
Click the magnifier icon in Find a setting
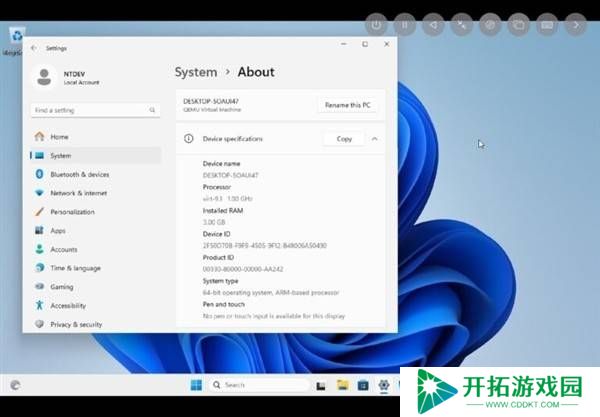pyautogui.click(x=152, y=110)
